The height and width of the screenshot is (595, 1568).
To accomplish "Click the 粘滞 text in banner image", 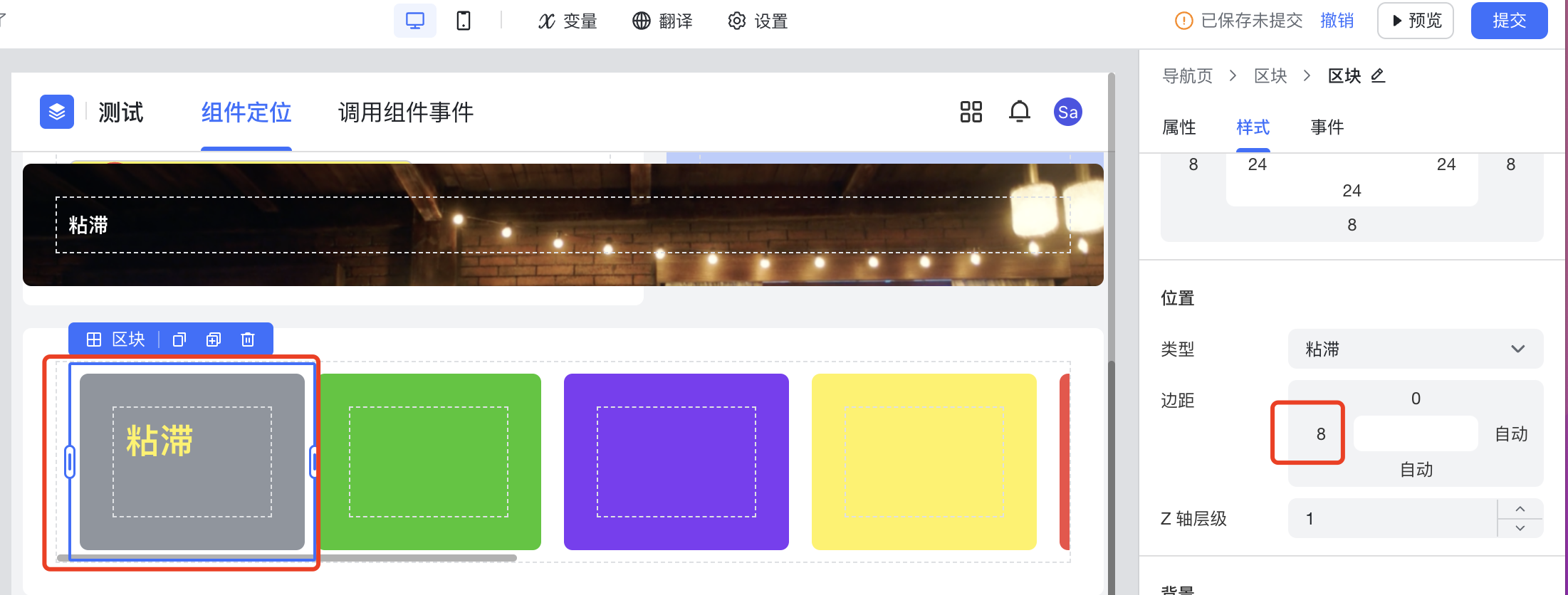I will 88,225.
